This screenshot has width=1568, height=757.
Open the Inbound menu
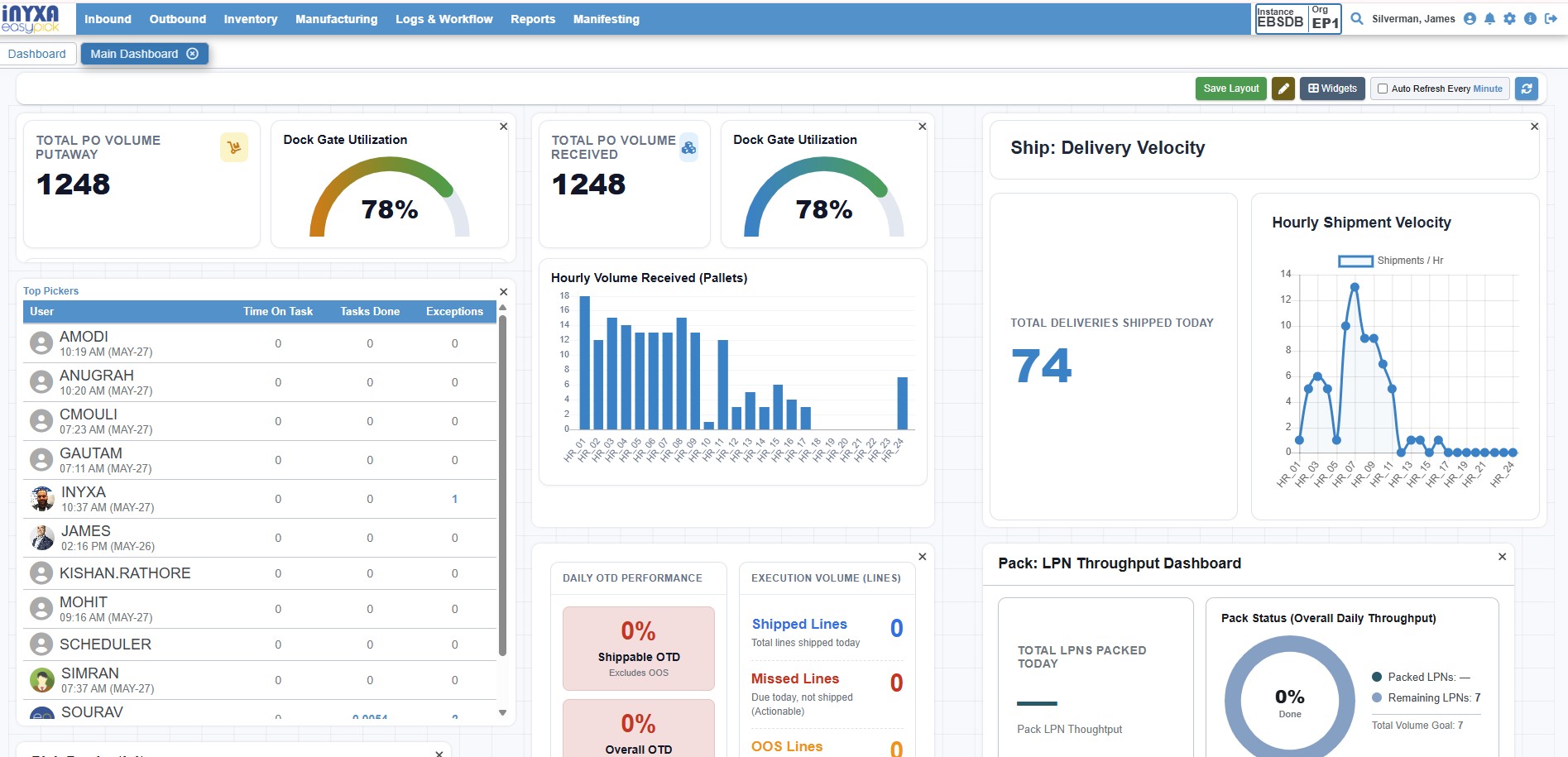click(x=108, y=19)
